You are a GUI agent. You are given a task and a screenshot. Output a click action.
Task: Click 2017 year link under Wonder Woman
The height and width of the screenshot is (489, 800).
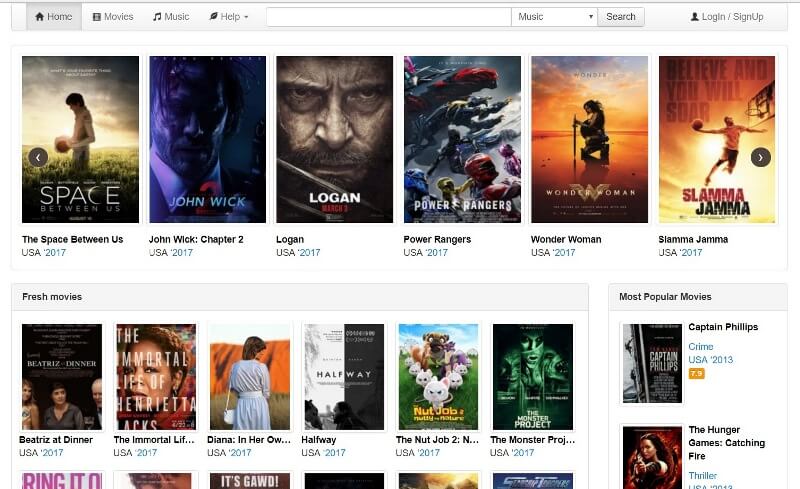pyautogui.click(x=564, y=253)
